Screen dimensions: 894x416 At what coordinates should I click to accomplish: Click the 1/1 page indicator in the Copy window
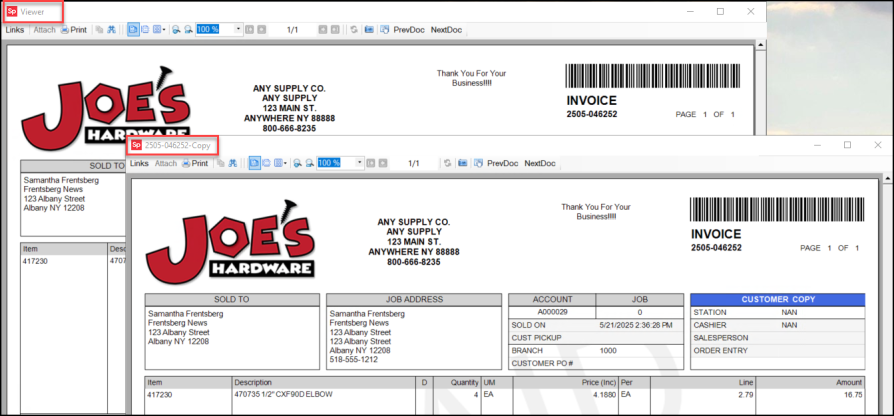click(414, 163)
